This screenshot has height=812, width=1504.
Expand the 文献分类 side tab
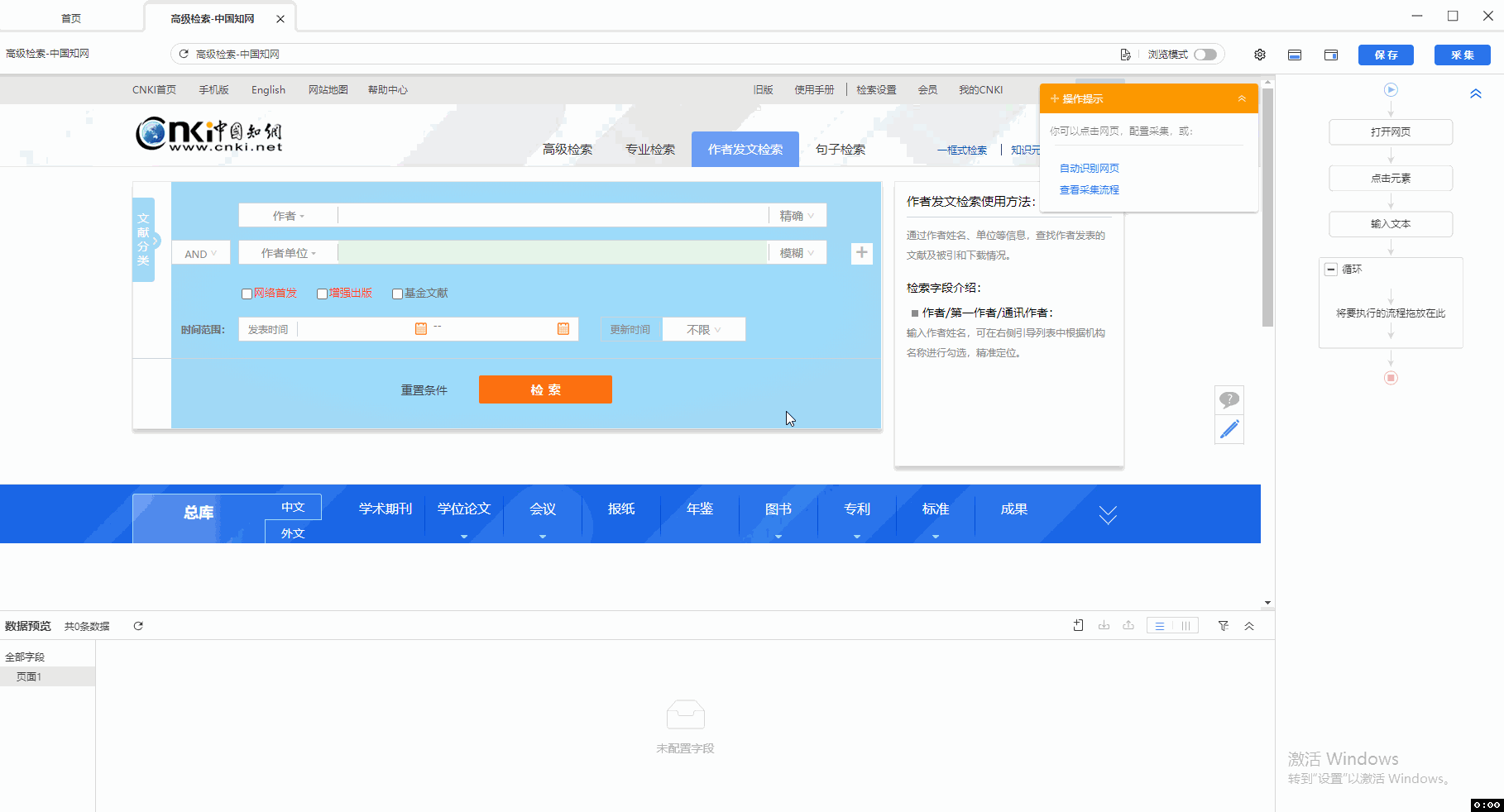tap(144, 240)
